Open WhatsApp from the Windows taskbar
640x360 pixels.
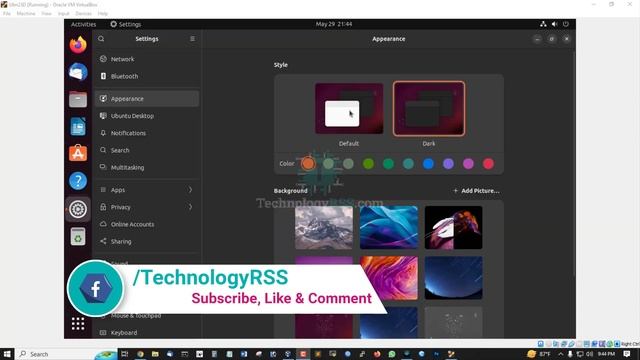392,354
